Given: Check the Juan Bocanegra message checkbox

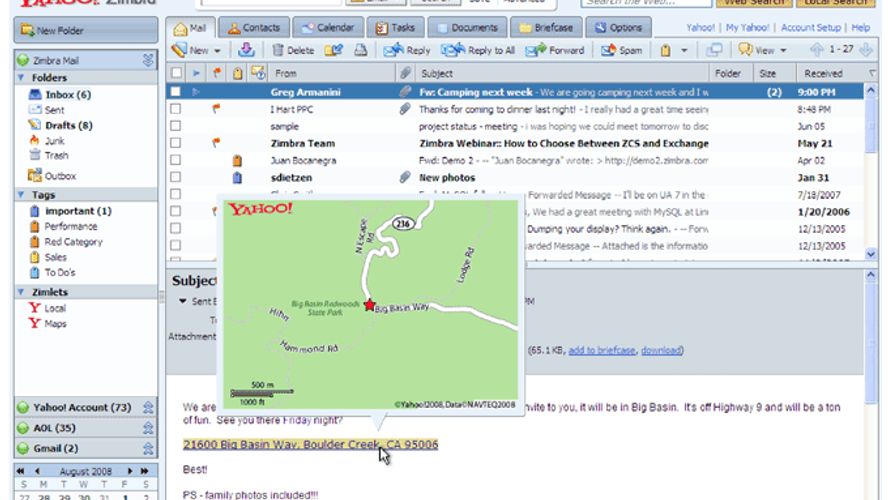Looking at the screenshot, I should pos(176,160).
